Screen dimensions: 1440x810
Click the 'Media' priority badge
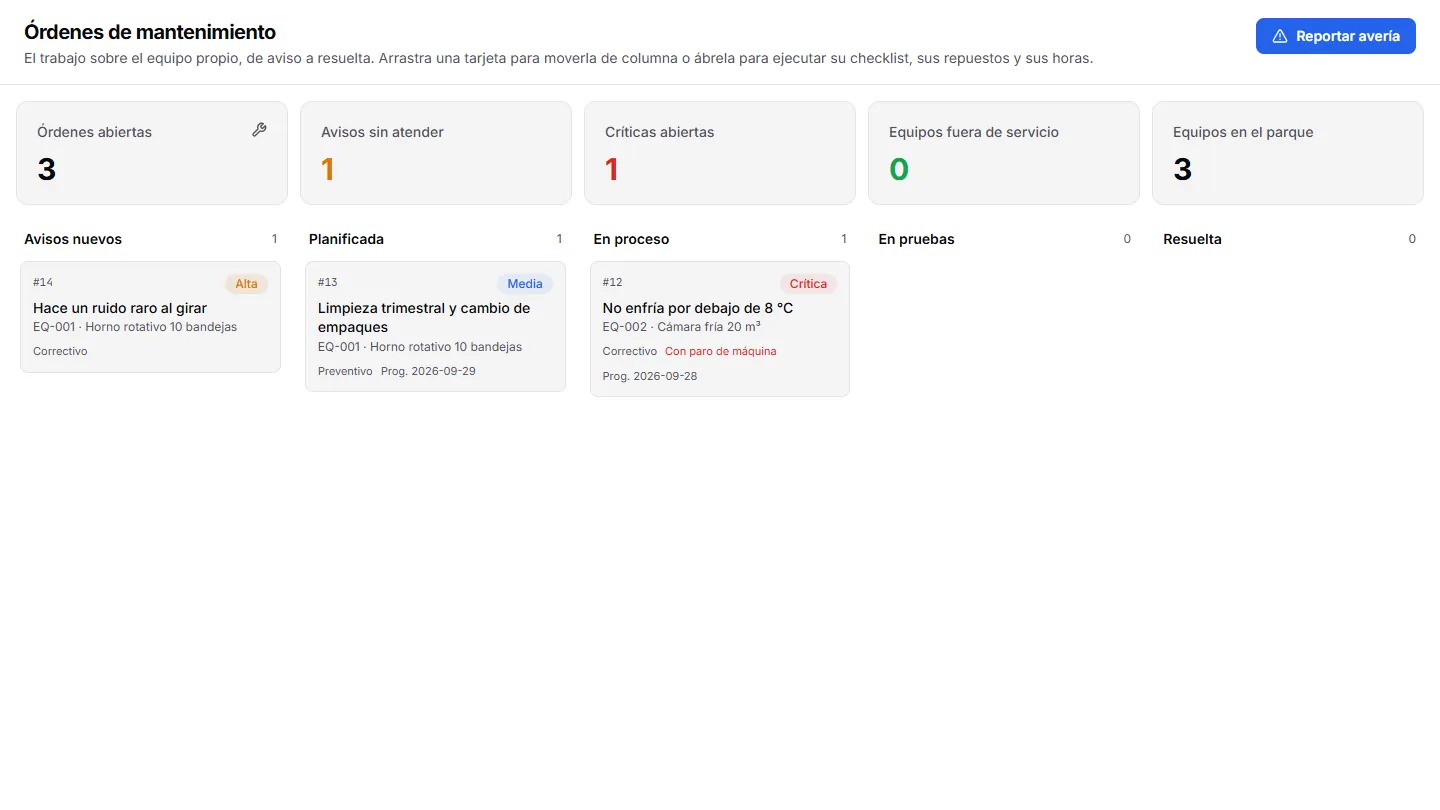pos(525,284)
